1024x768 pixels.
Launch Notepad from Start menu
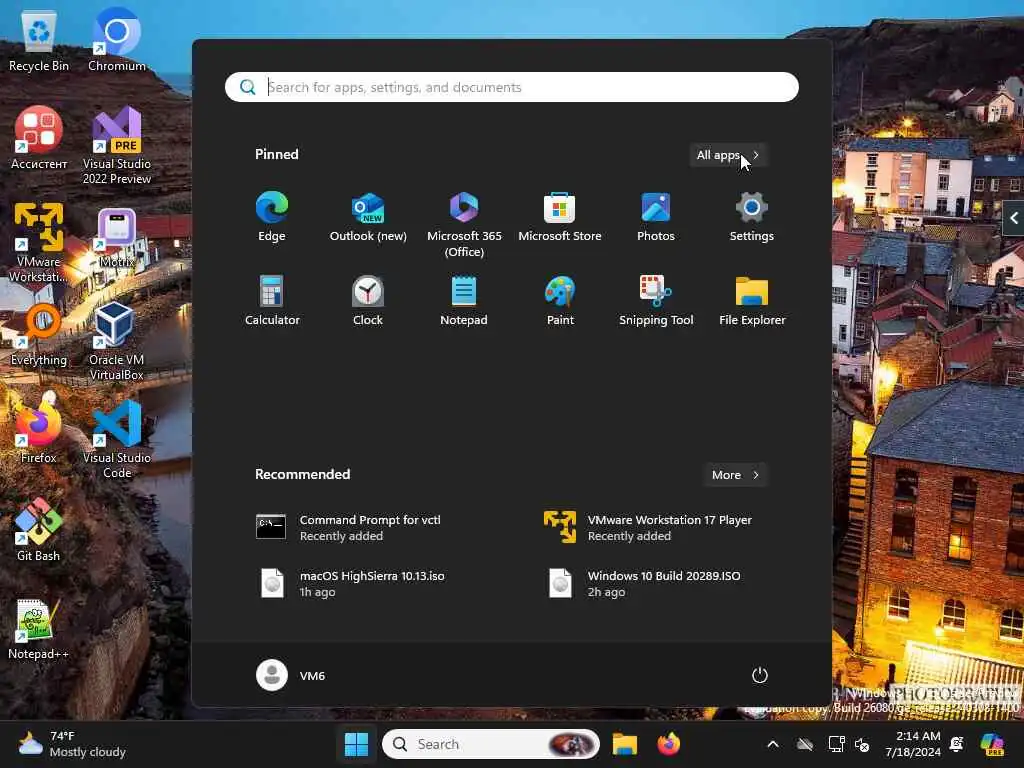464,301
